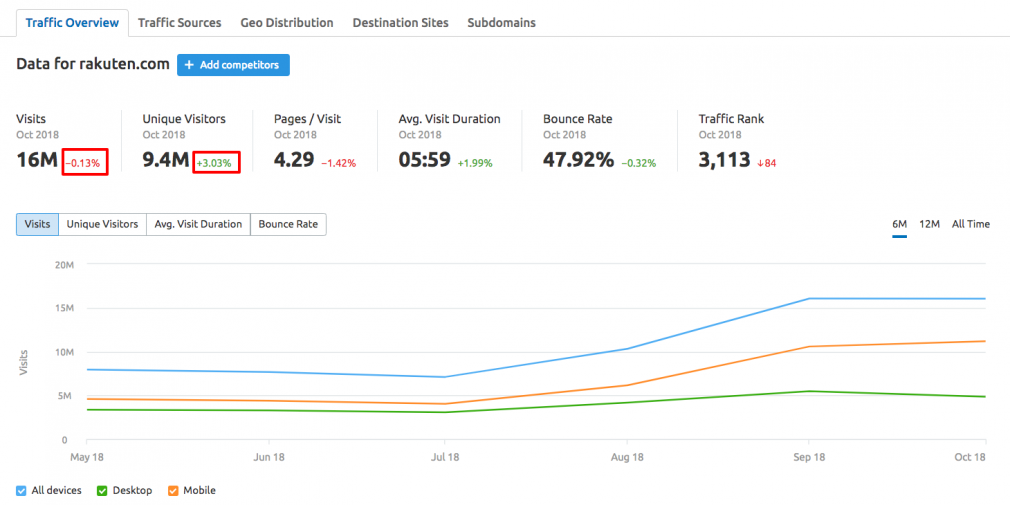1010x505 pixels.
Task: Click the red down arrow beside Traffic Rank
Action: pyautogui.click(x=760, y=164)
